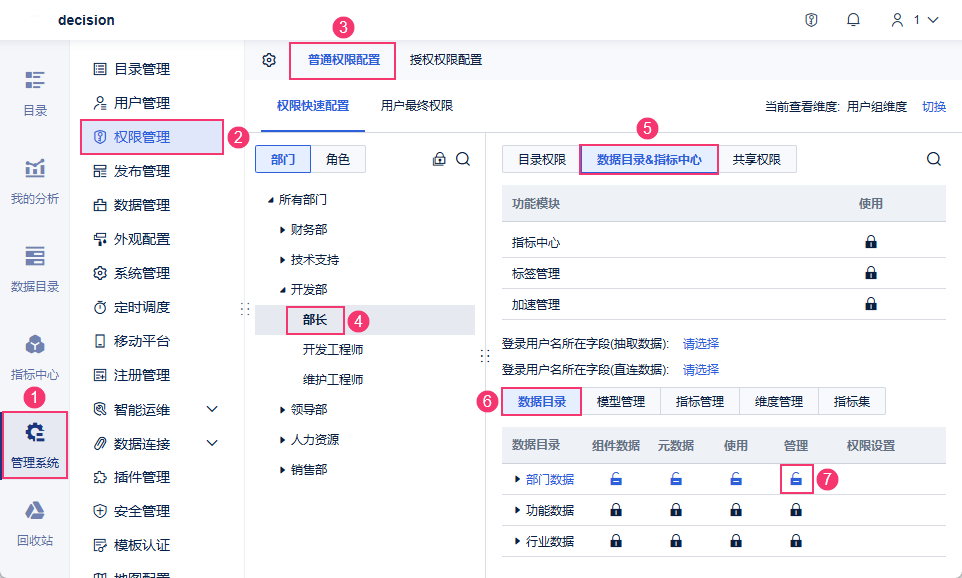Open the user account dropdown
Screen dimensions: 962x578
click(x=914, y=20)
